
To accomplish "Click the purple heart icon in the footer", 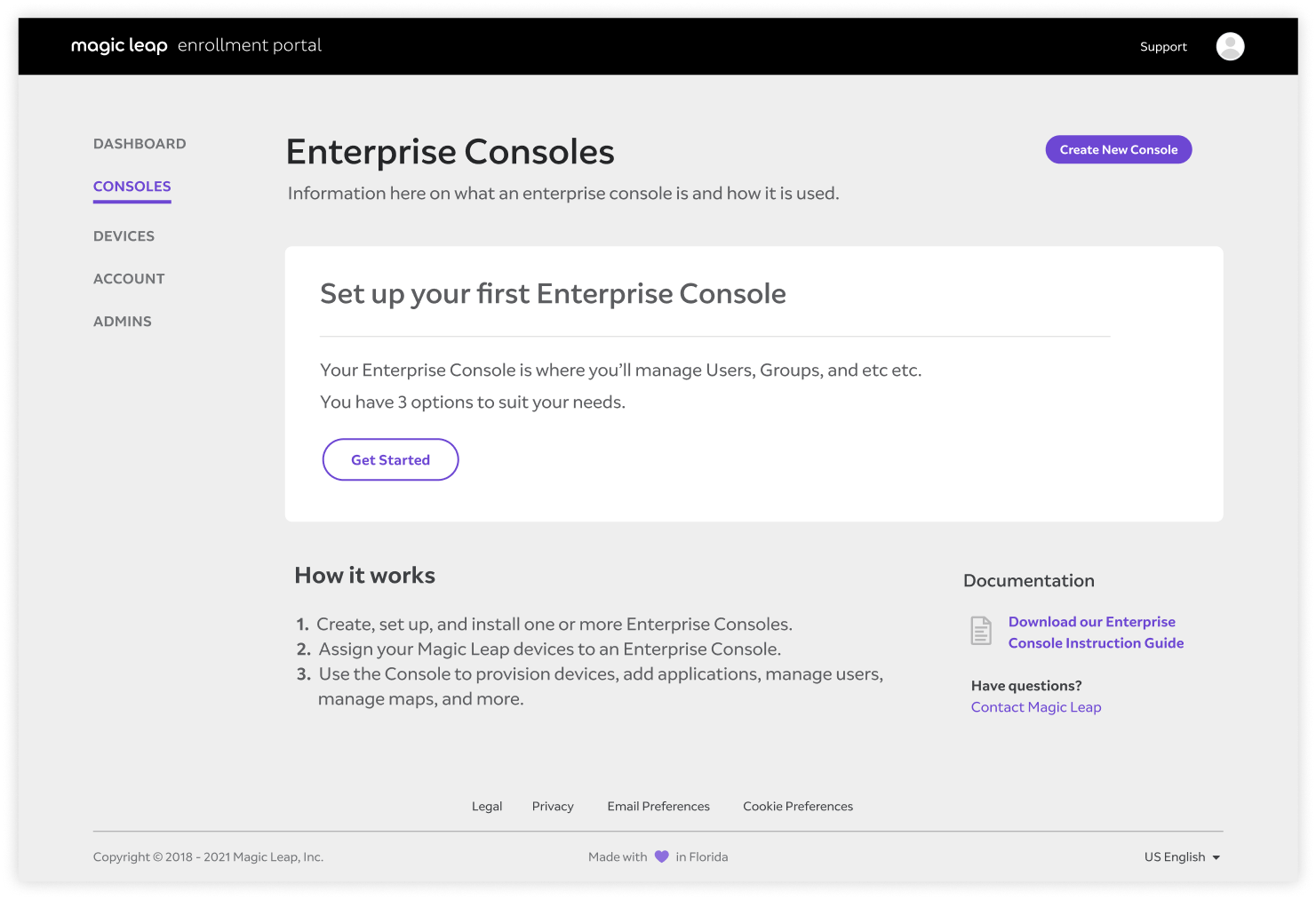I will coord(661,856).
